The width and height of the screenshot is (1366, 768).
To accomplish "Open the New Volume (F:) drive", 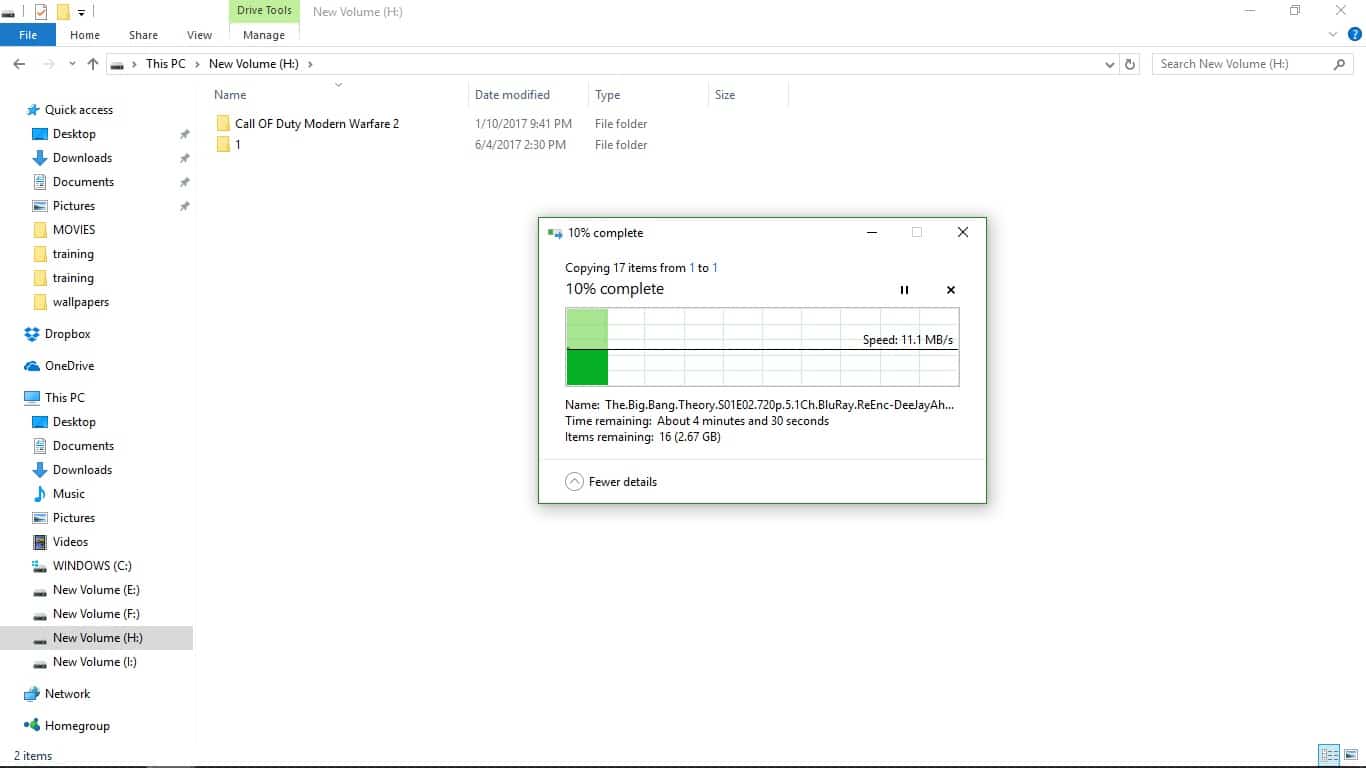I will coord(96,614).
